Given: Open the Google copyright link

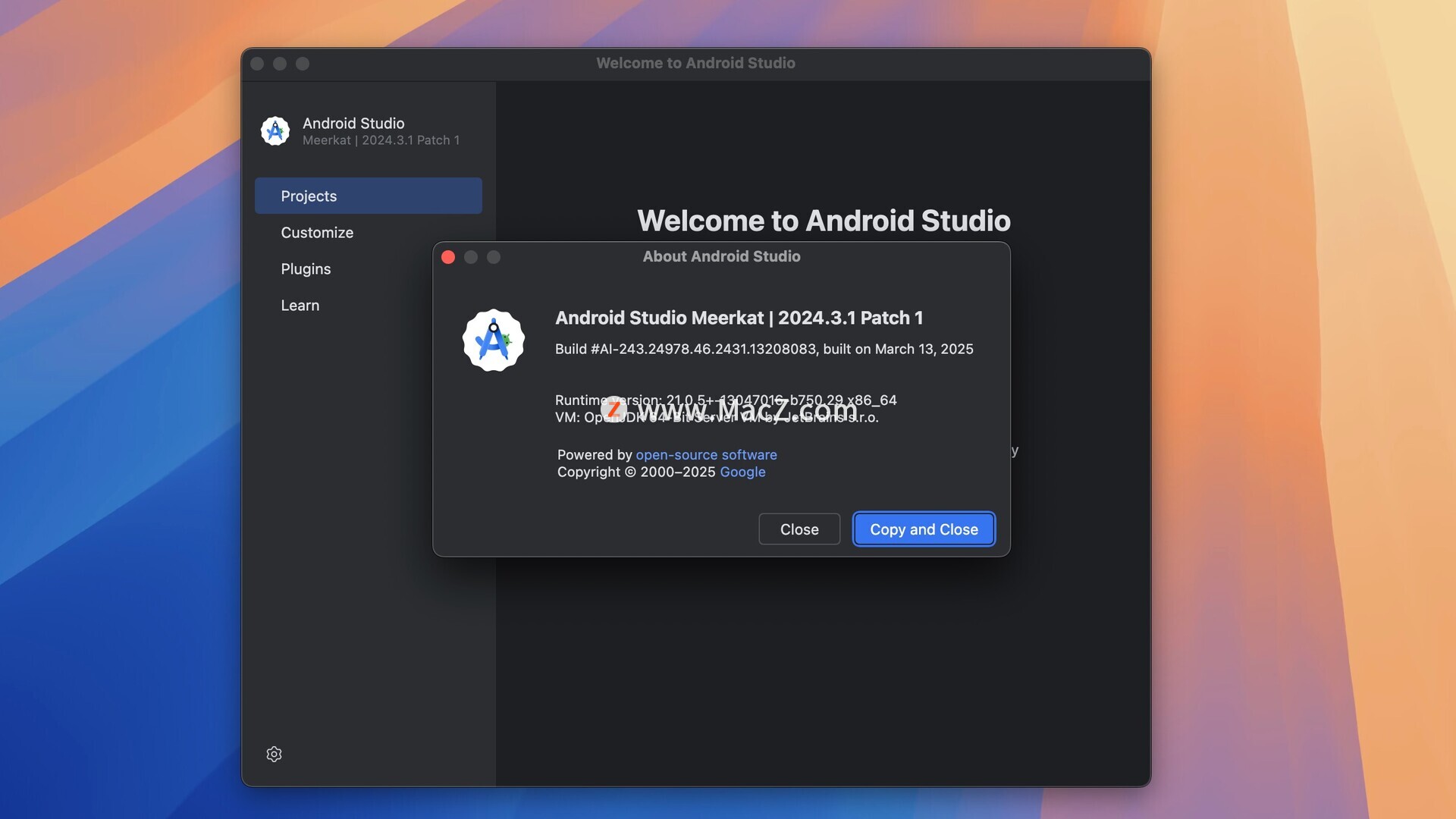Looking at the screenshot, I should pyautogui.click(x=742, y=472).
